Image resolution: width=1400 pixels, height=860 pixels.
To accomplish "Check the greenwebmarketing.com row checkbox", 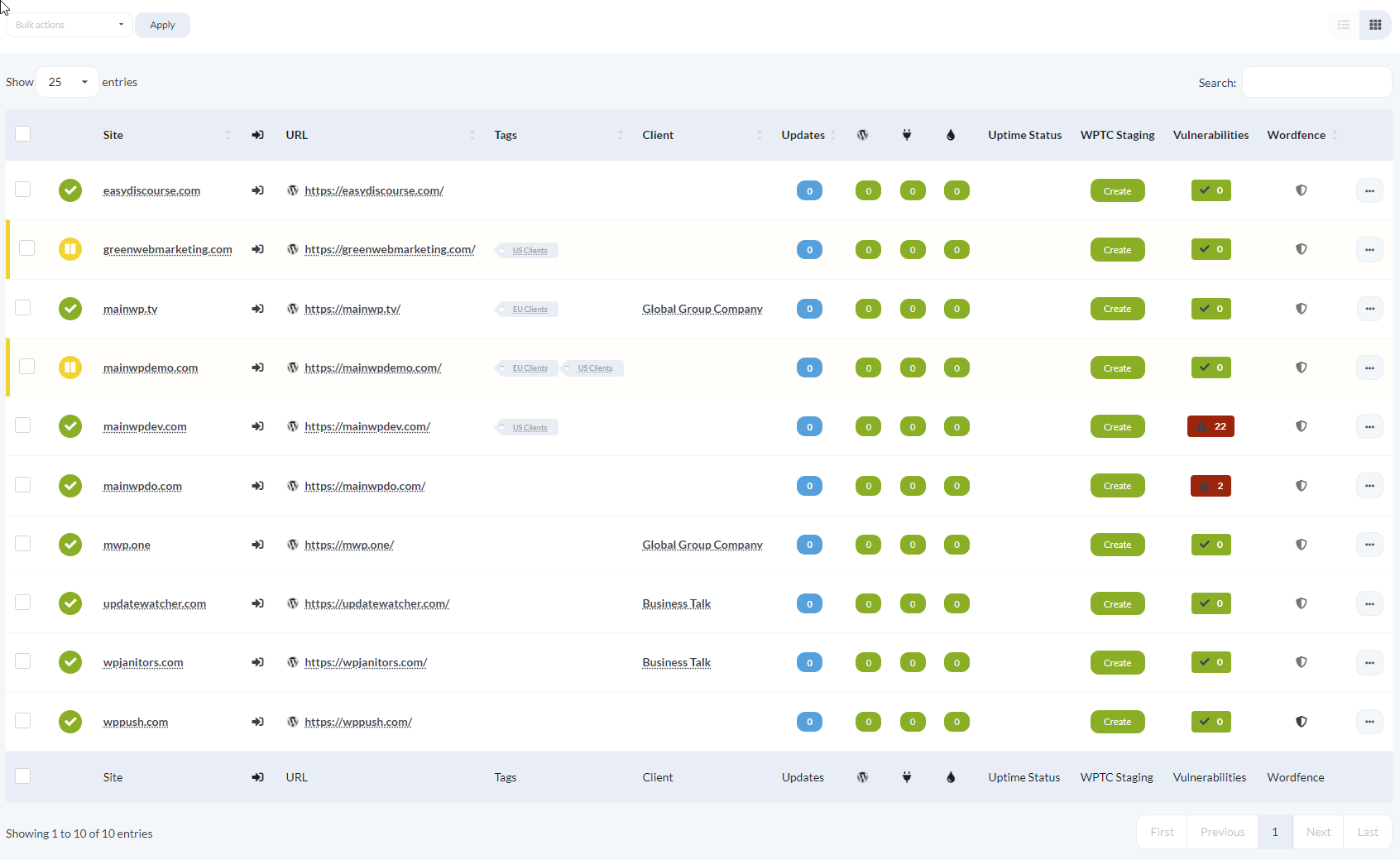I will [27, 248].
